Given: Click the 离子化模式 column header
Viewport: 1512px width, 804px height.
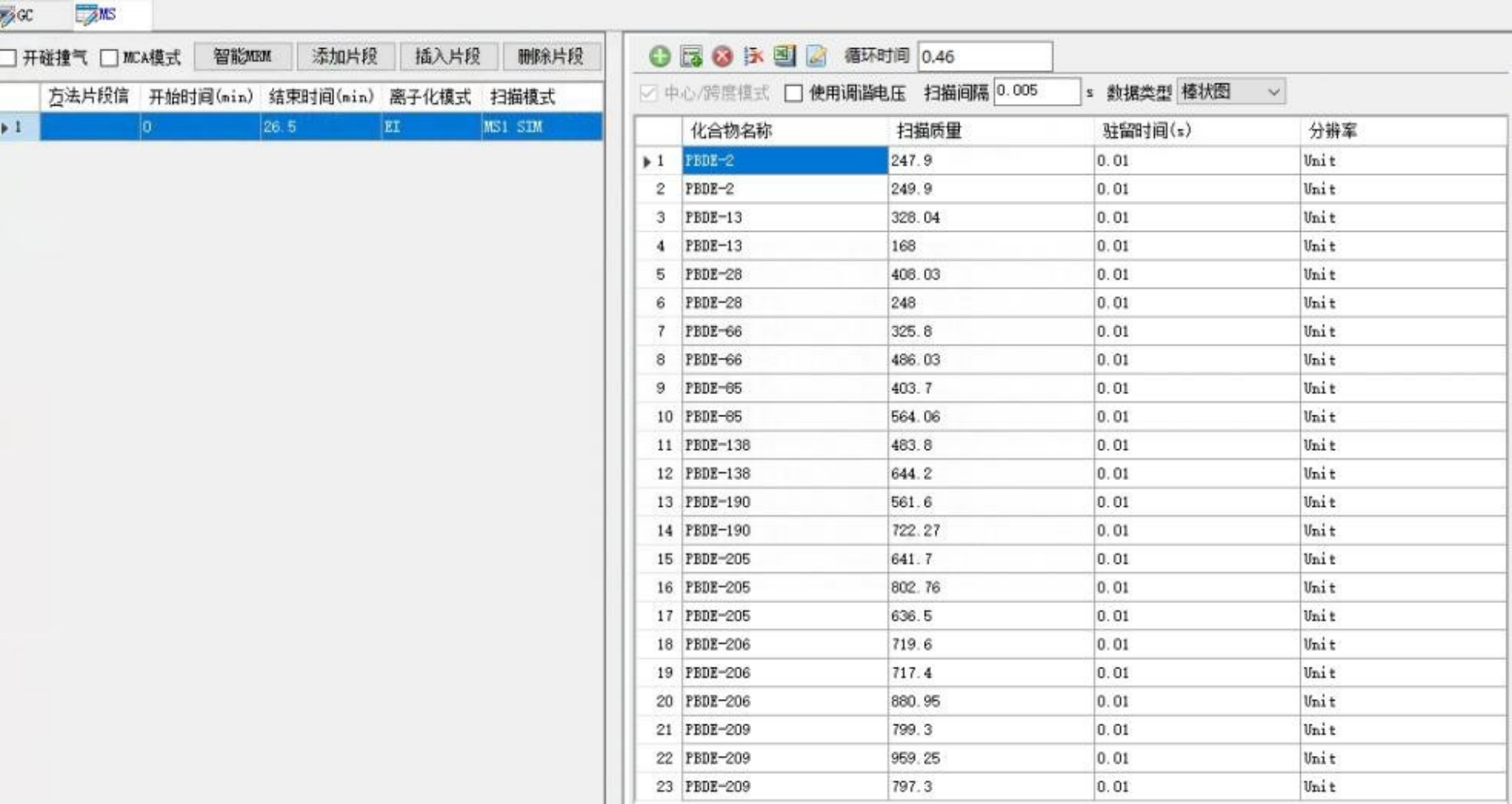Looking at the screenshot, I should [430, 97].
